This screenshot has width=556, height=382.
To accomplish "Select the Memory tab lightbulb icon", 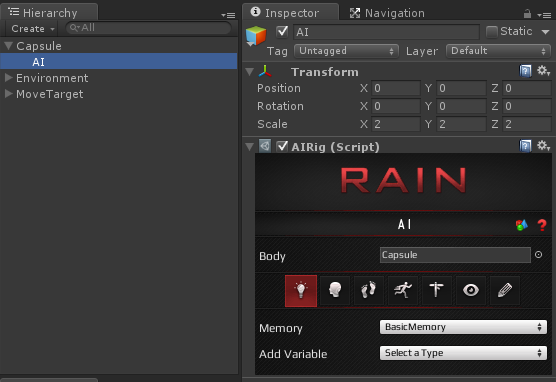I will (301, 290).
